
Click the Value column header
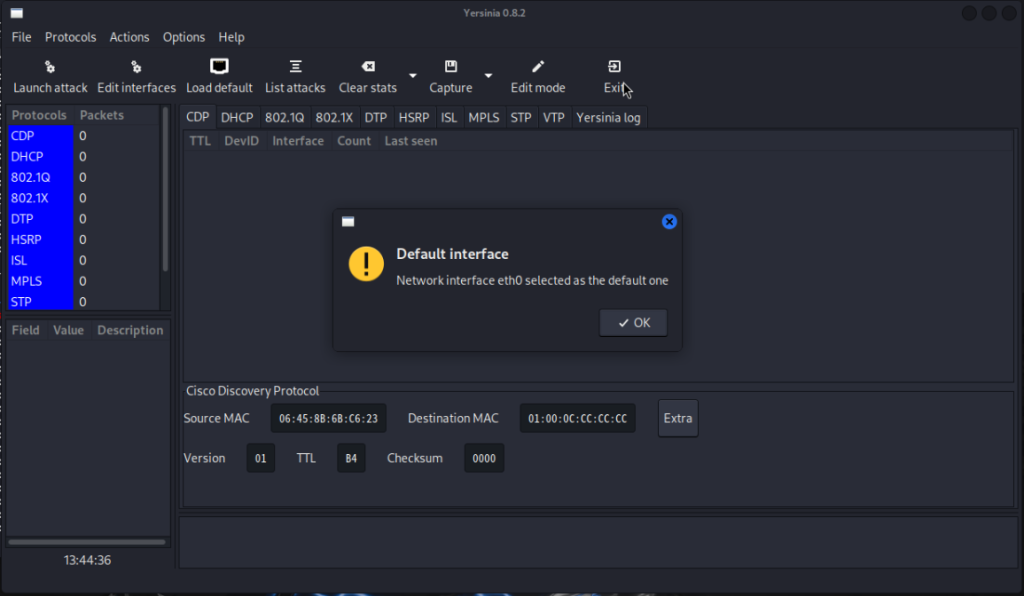68,330
